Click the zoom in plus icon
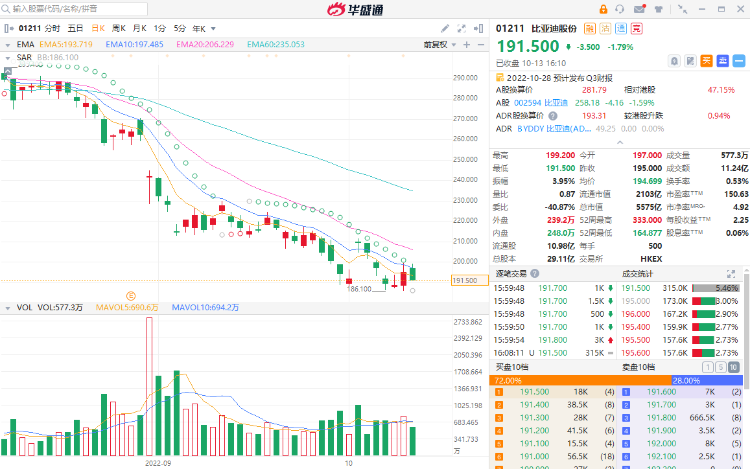Image resolution: width=750 pixels, height=469 pixels. pos(467,44)
